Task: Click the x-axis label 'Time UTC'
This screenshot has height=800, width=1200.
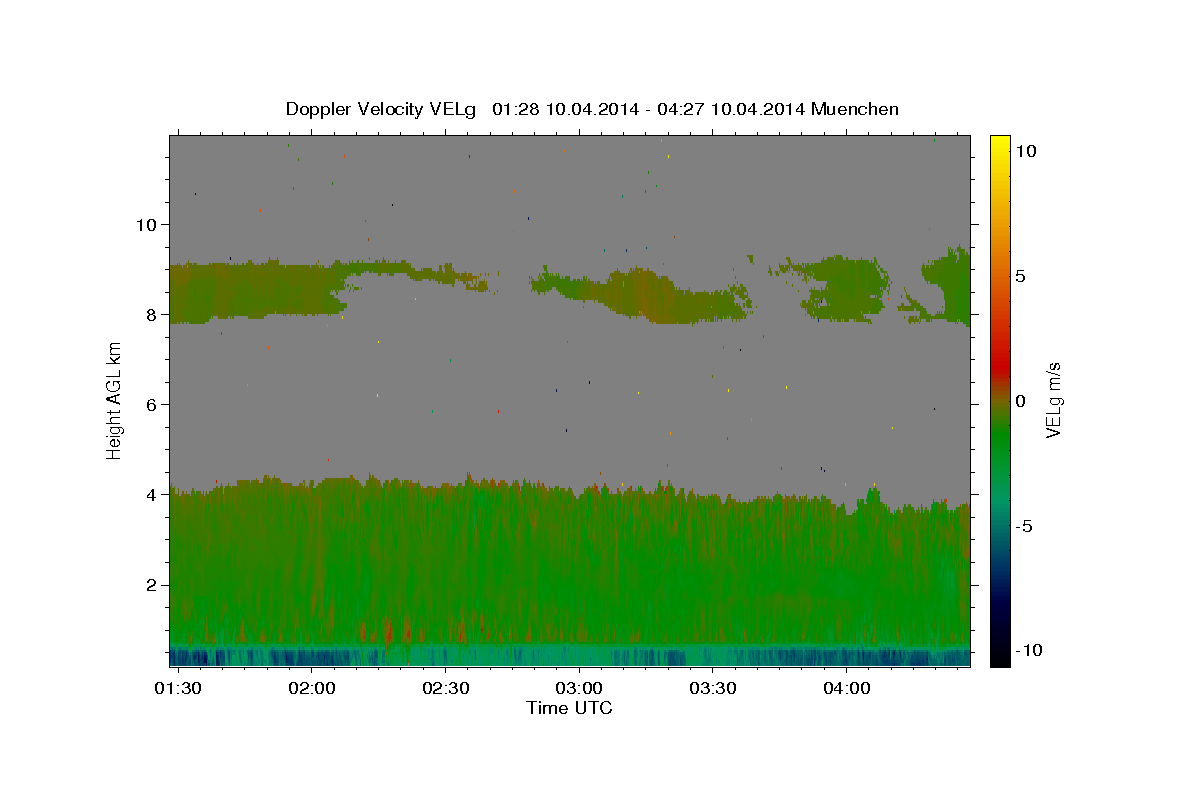Action: point(569,708)
